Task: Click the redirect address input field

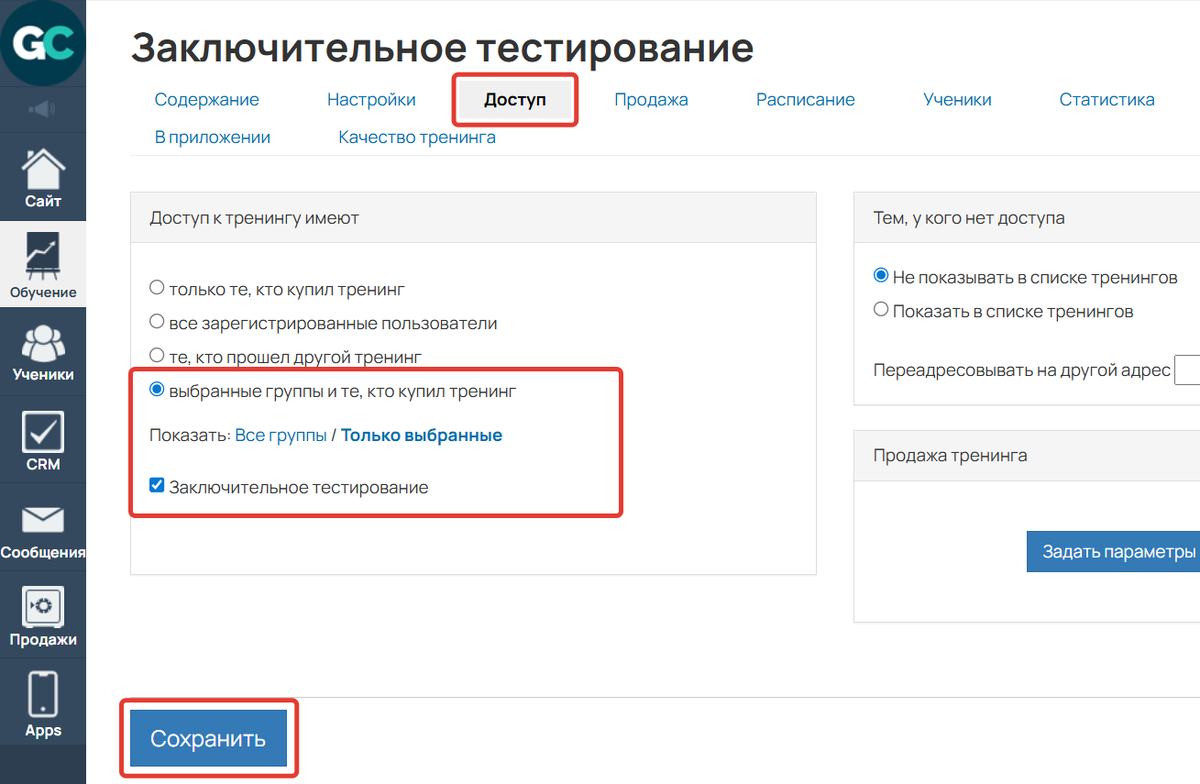Action: tap(1189, 370)
